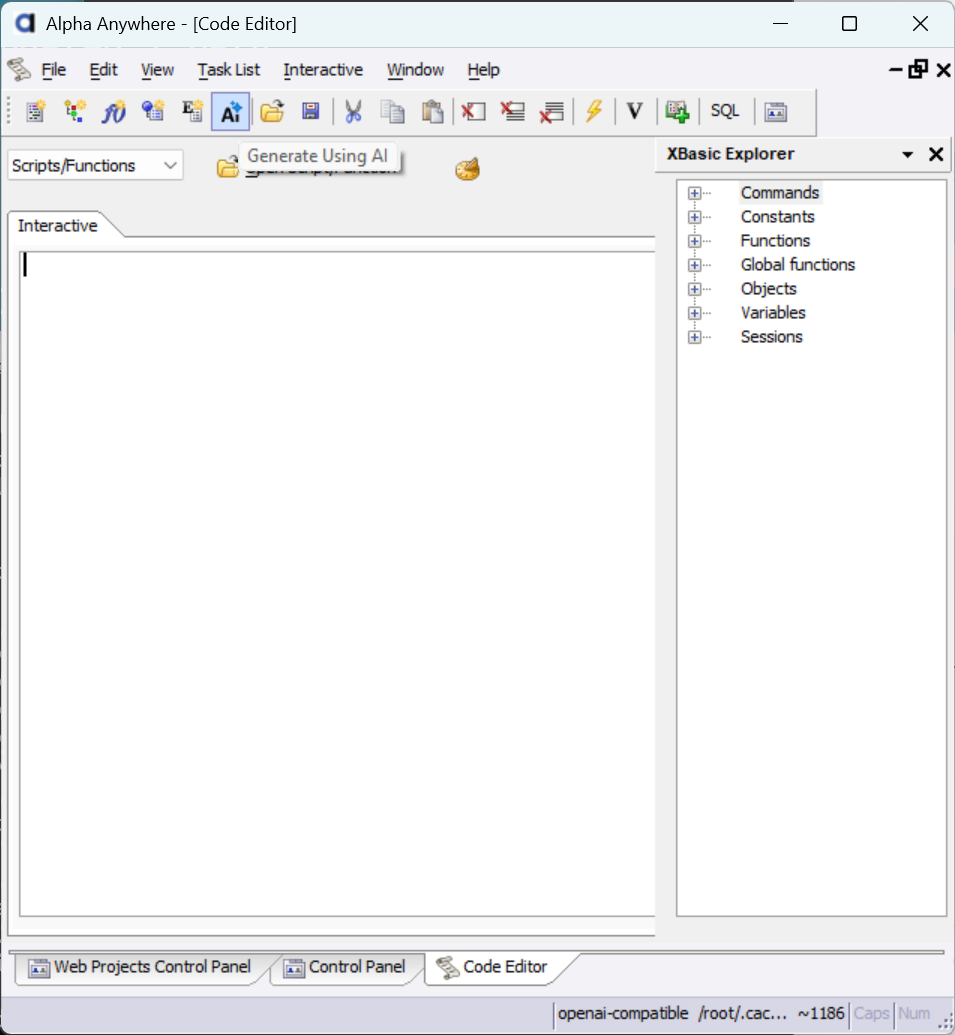Image resolution: width=955 pixels, height=1035 pixels.
Task: Open the Help menu
Action: tap(483, 70)
